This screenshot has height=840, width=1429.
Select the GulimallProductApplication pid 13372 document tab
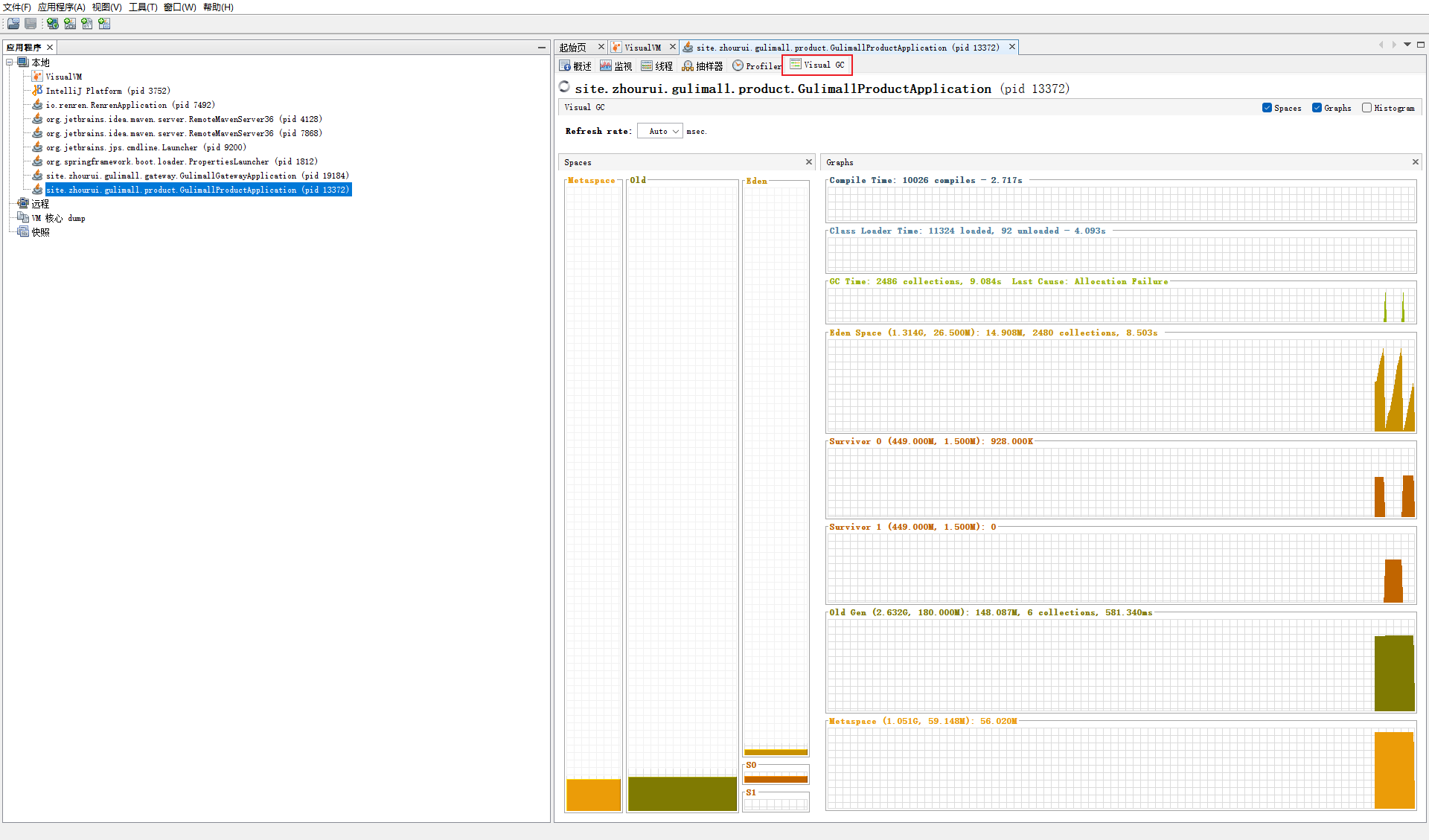[848, 48]
